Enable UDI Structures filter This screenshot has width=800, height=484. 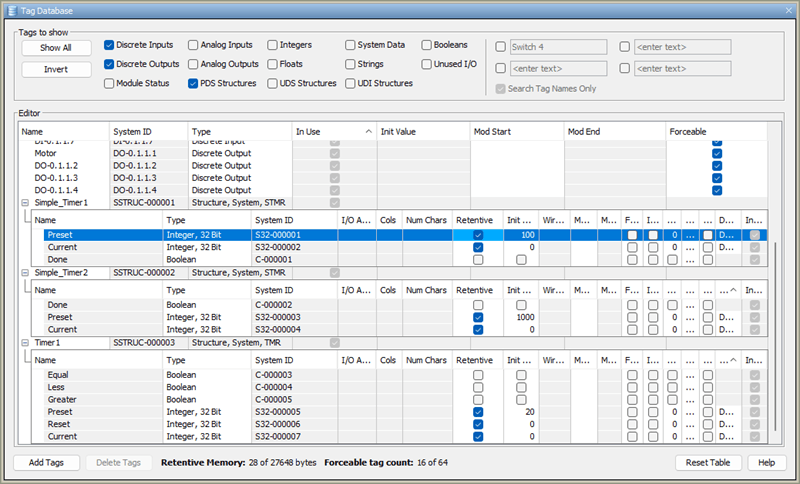point(350,83)
